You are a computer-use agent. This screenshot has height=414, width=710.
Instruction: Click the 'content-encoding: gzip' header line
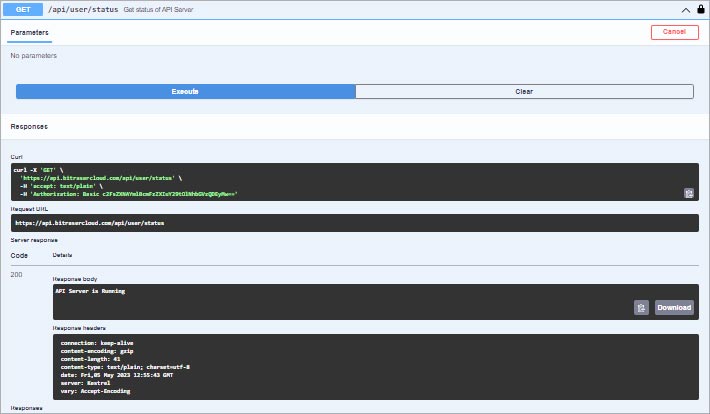point(97,351)
